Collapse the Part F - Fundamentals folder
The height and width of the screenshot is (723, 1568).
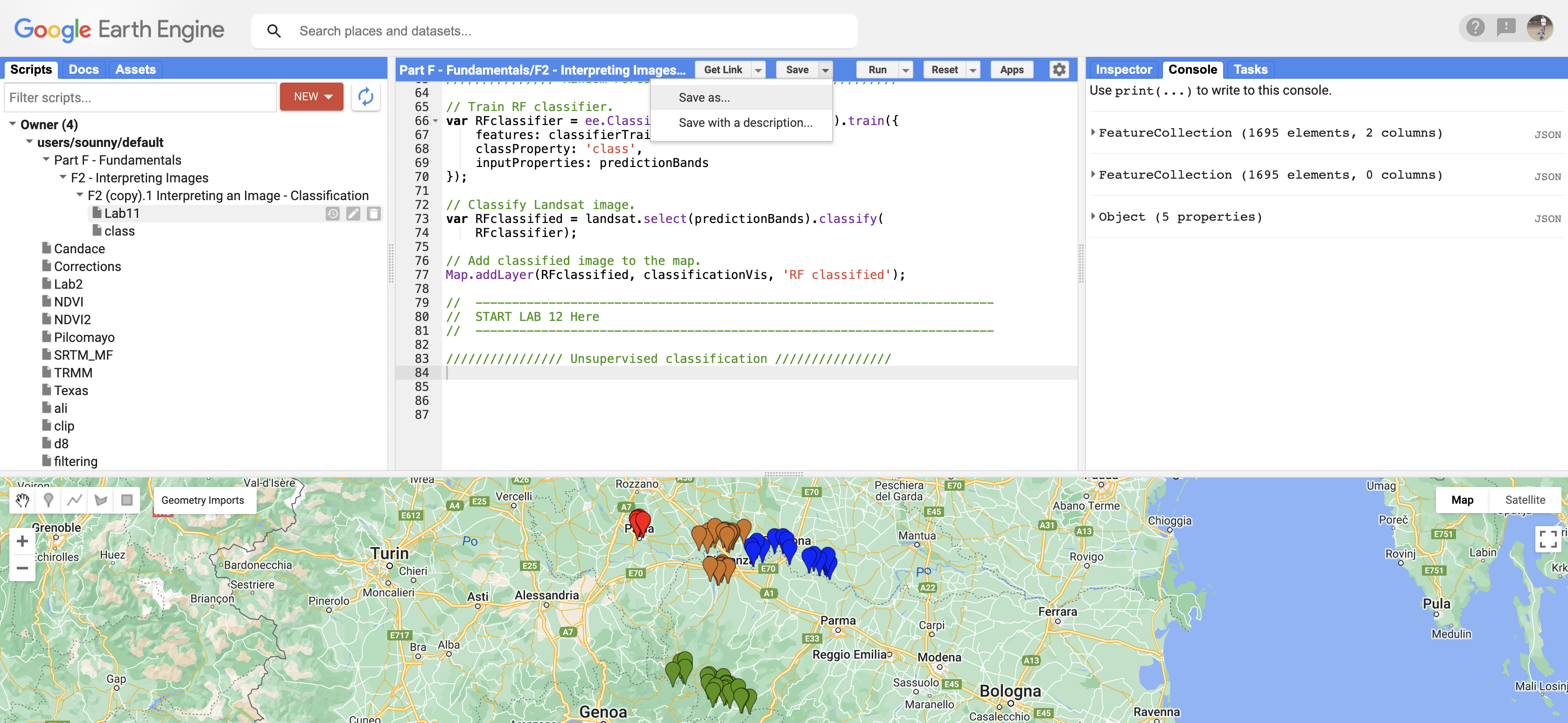pyautogui.click(x=45, y=160)
